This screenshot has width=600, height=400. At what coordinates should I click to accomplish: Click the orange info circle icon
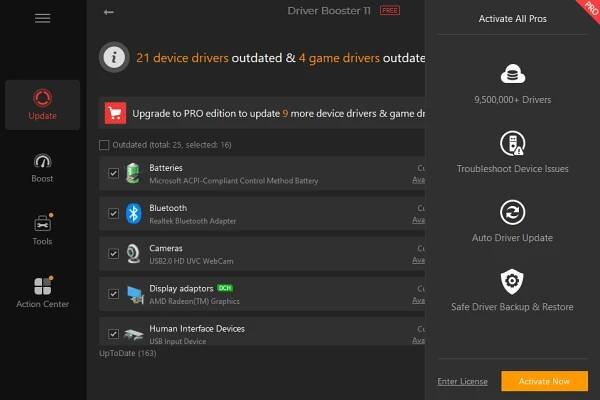113,58
